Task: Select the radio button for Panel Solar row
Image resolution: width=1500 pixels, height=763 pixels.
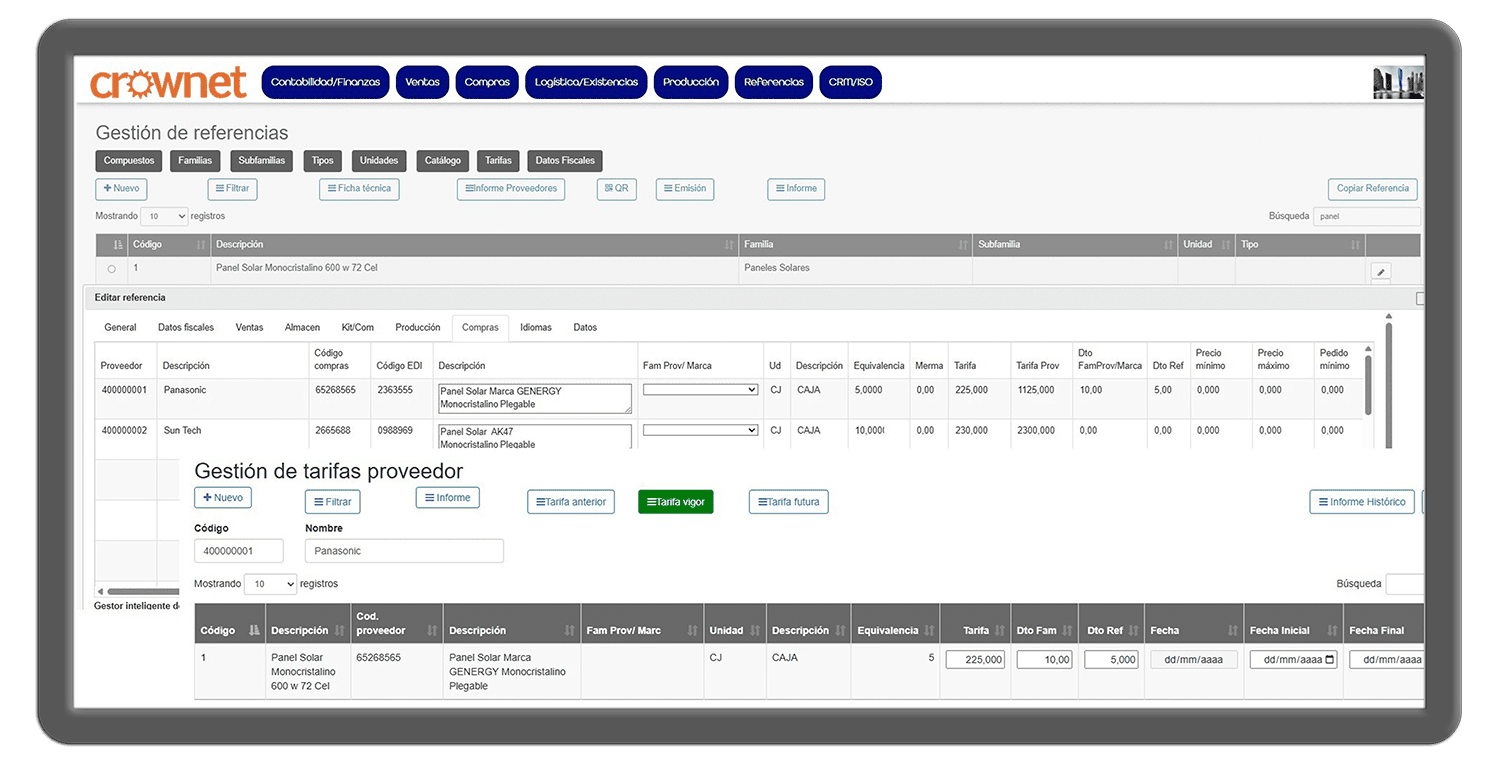Action: coord(111,269)
